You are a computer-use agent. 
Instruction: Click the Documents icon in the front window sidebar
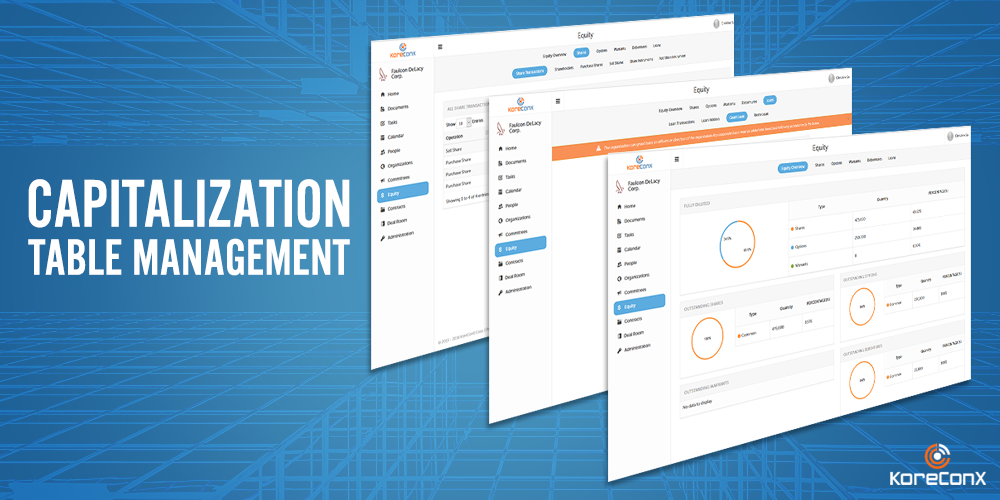tap(618, 221)
